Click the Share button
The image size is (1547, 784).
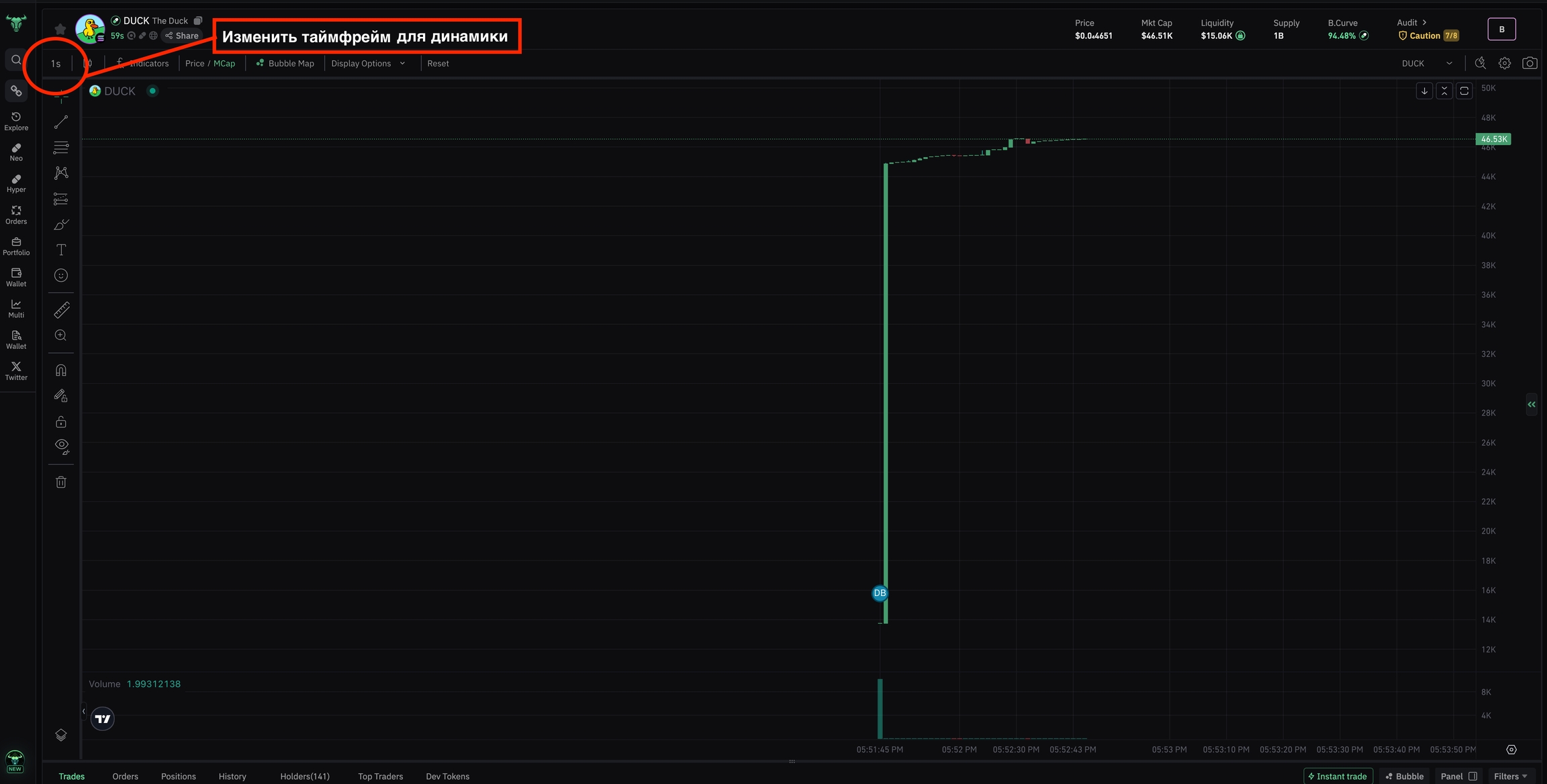[x=182, y=36]
